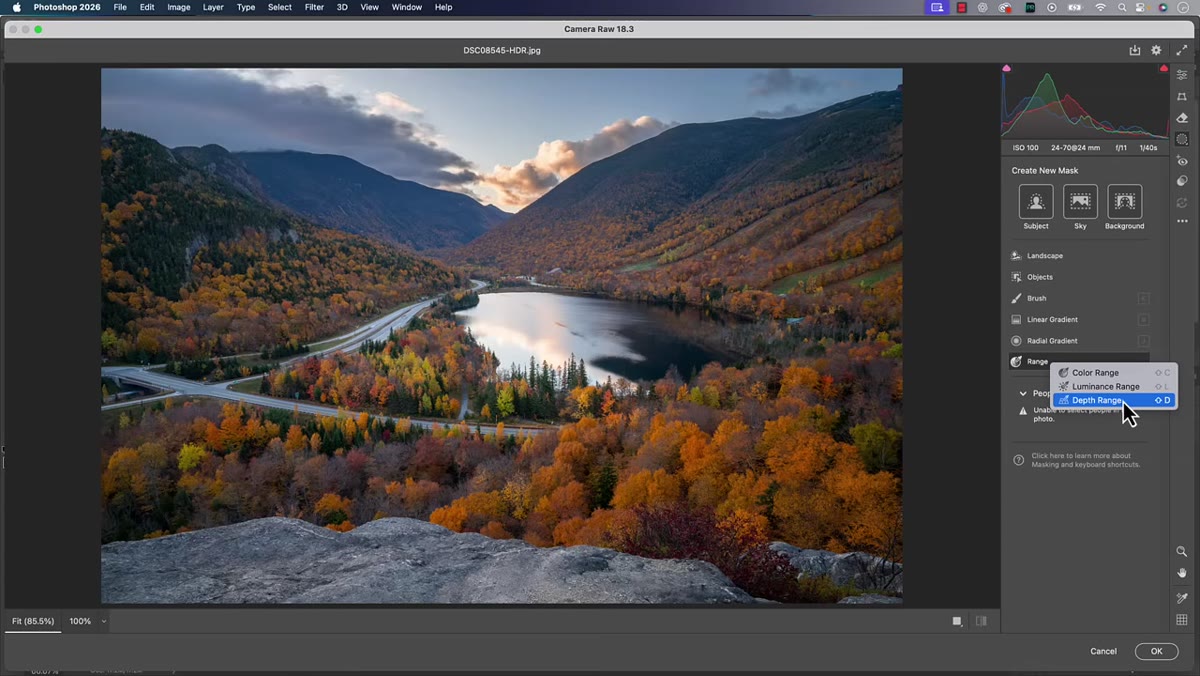Select Luminance Range from the popup
The image size is (1200, 676).
click(x=1114, y=386)
